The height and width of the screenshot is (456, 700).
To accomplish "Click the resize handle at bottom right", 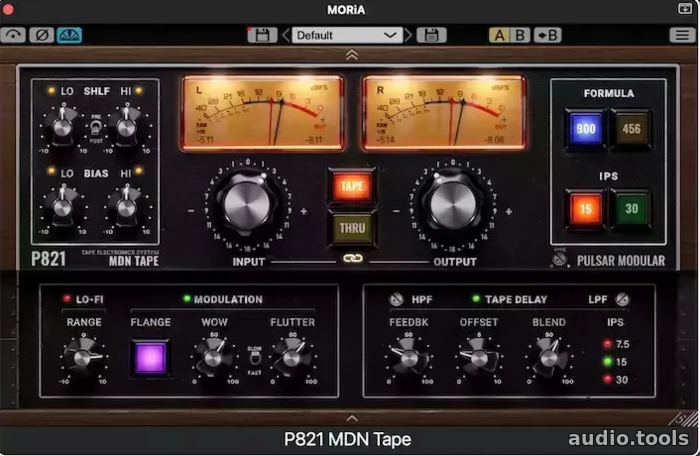I will coord(684,419).
